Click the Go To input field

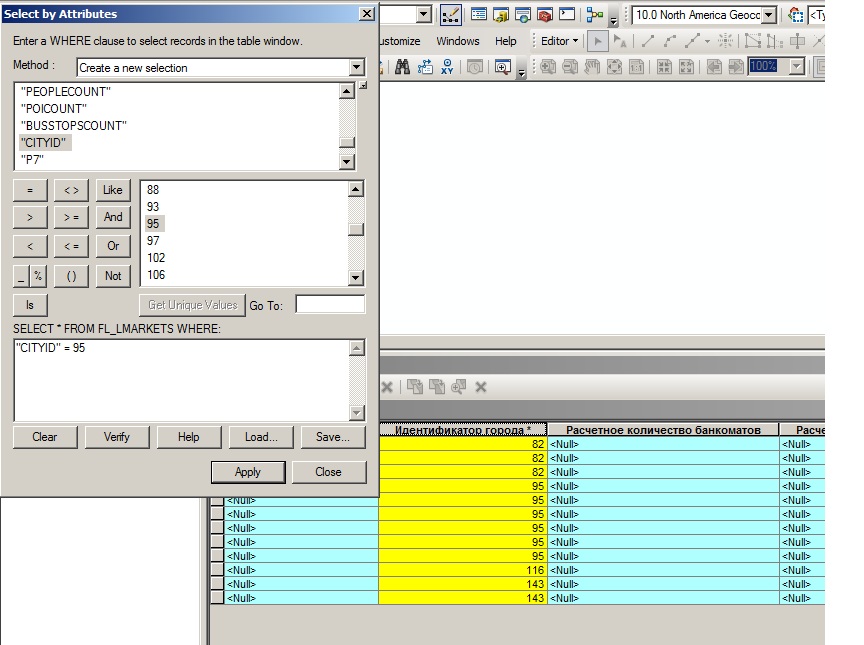(330, 305)
